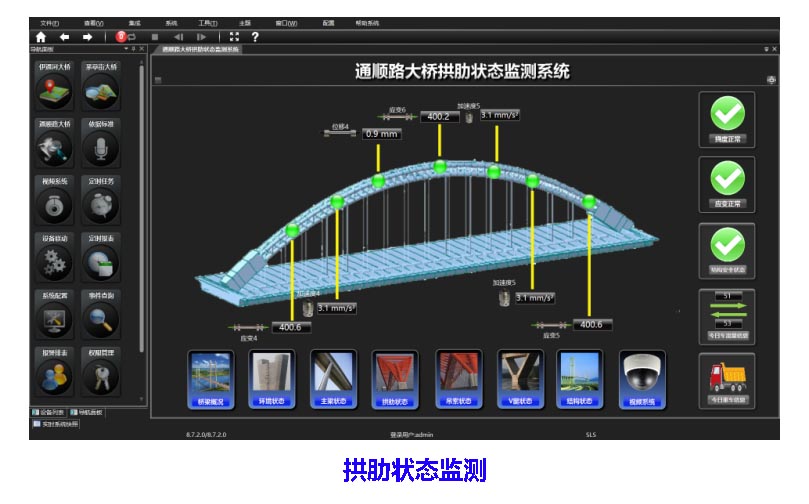Click the back arrow in the toolbar

coord(65,37)
